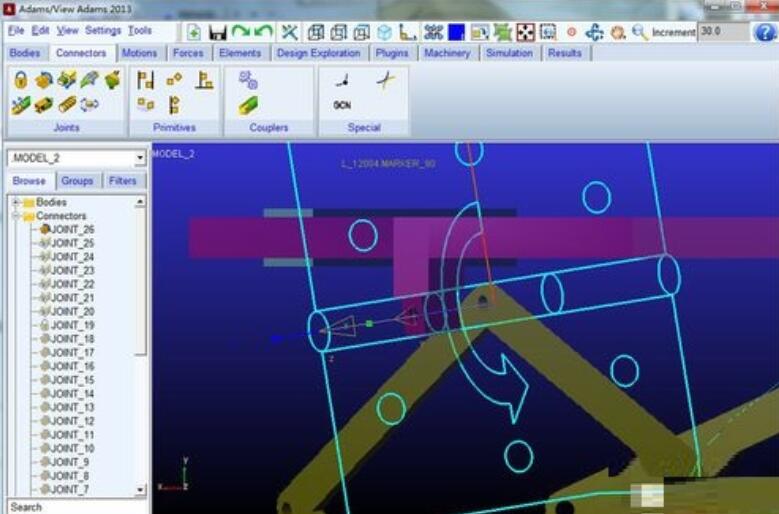Open the View menu

point(67,31)
